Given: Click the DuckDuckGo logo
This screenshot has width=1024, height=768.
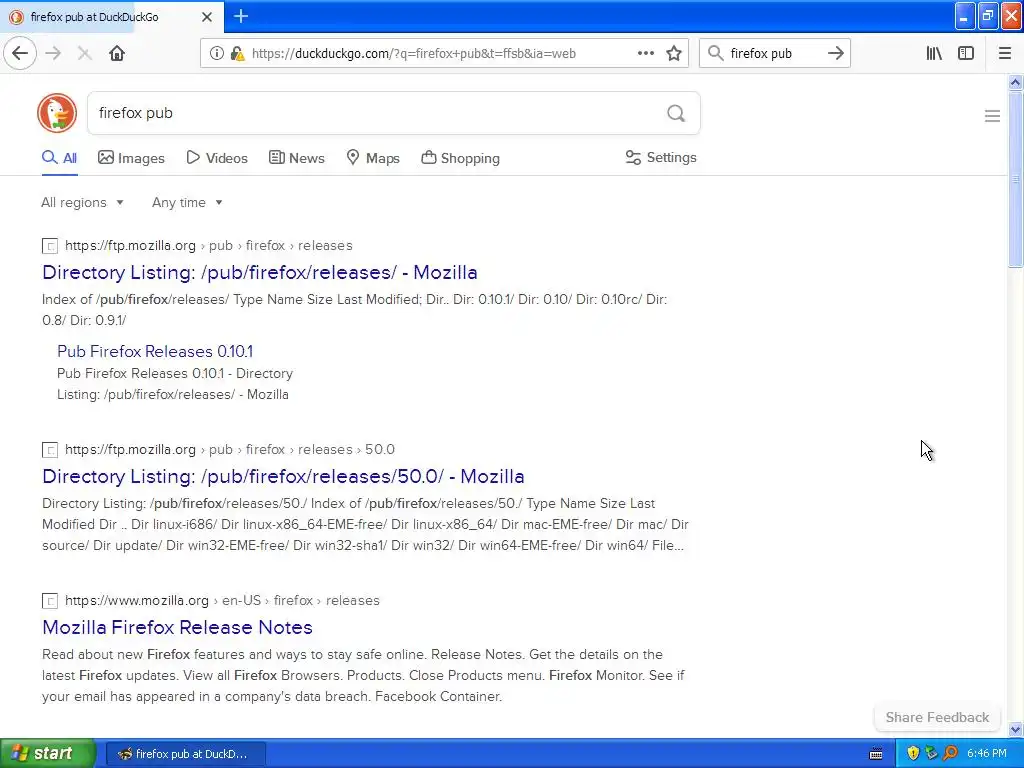Looking at the screenshot, I should tap(57, 113).
